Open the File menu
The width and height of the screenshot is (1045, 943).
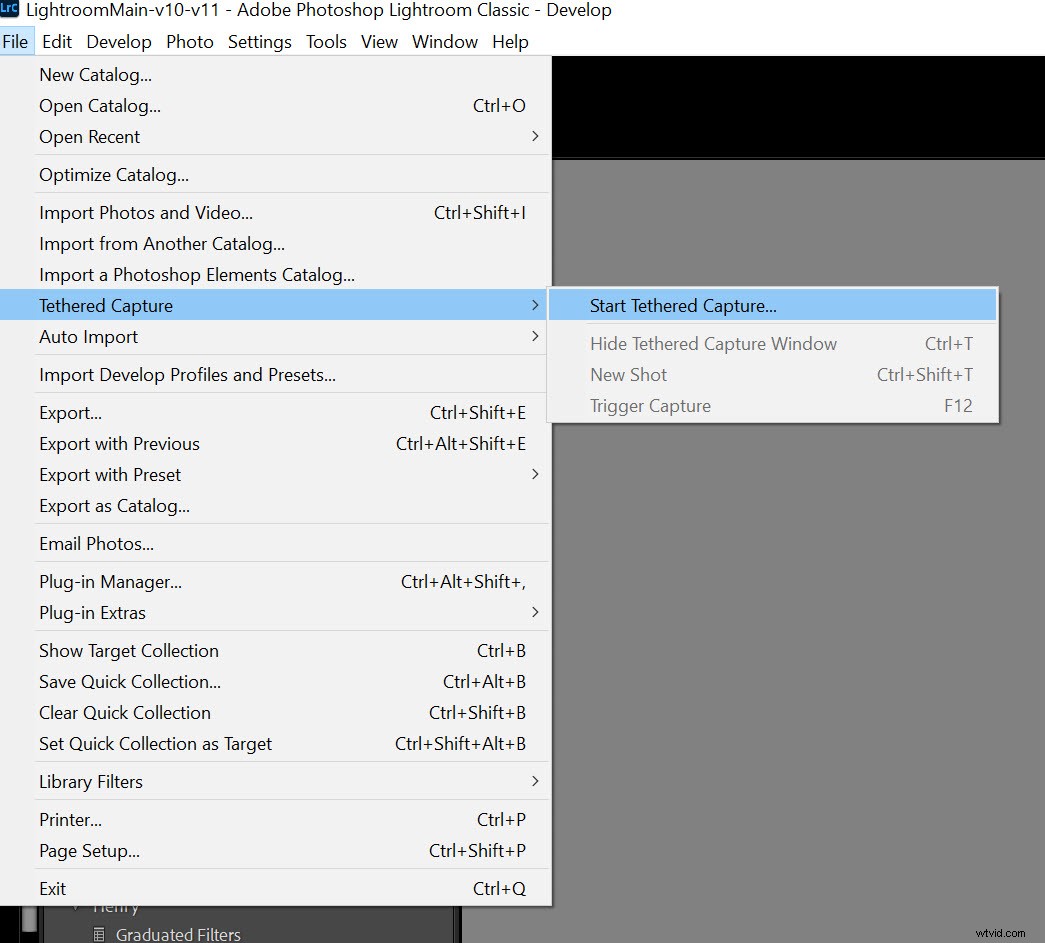(x=15, y=41)
